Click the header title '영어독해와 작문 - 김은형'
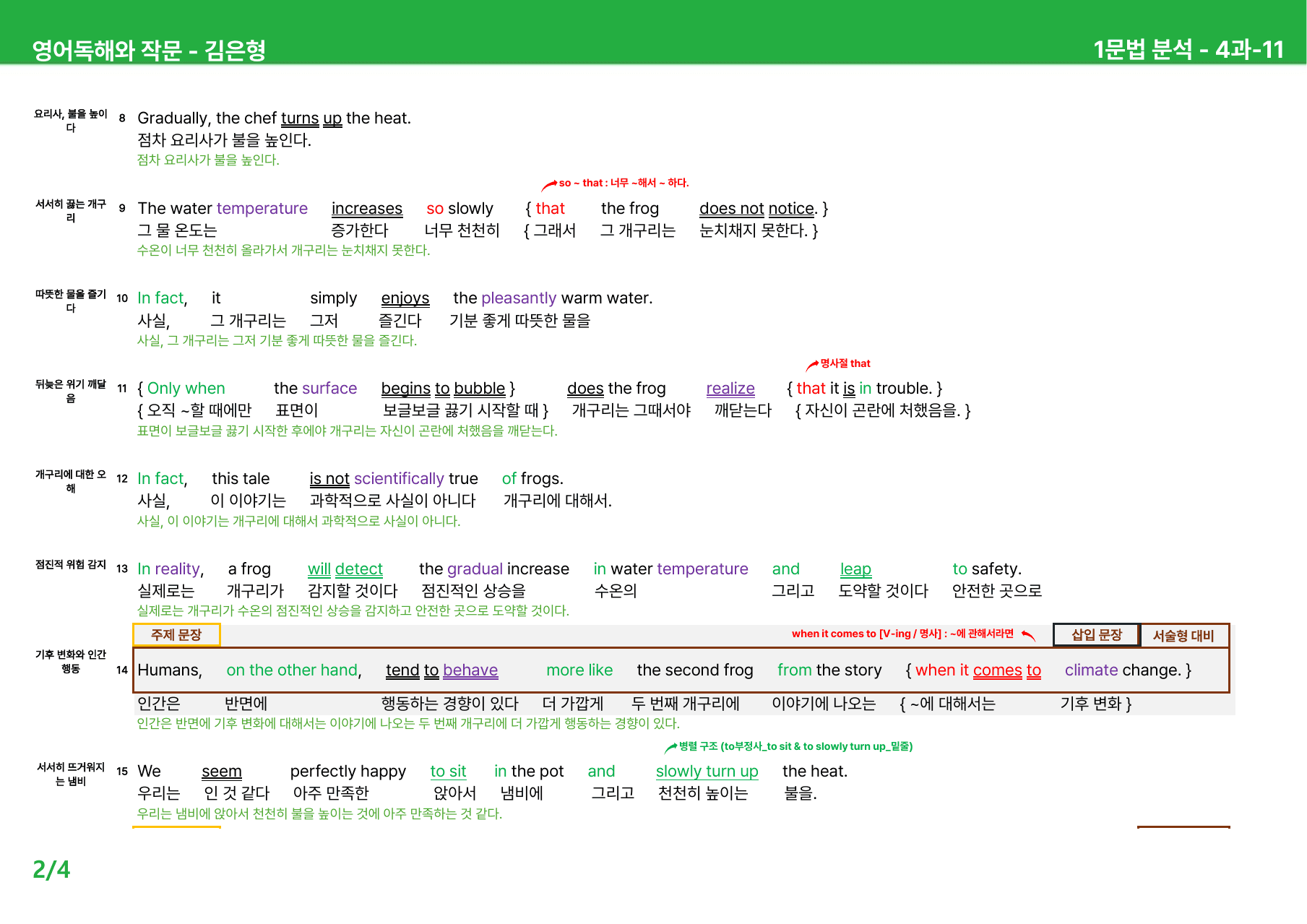This screenshot has height=924, width=1307. [149, 50]
